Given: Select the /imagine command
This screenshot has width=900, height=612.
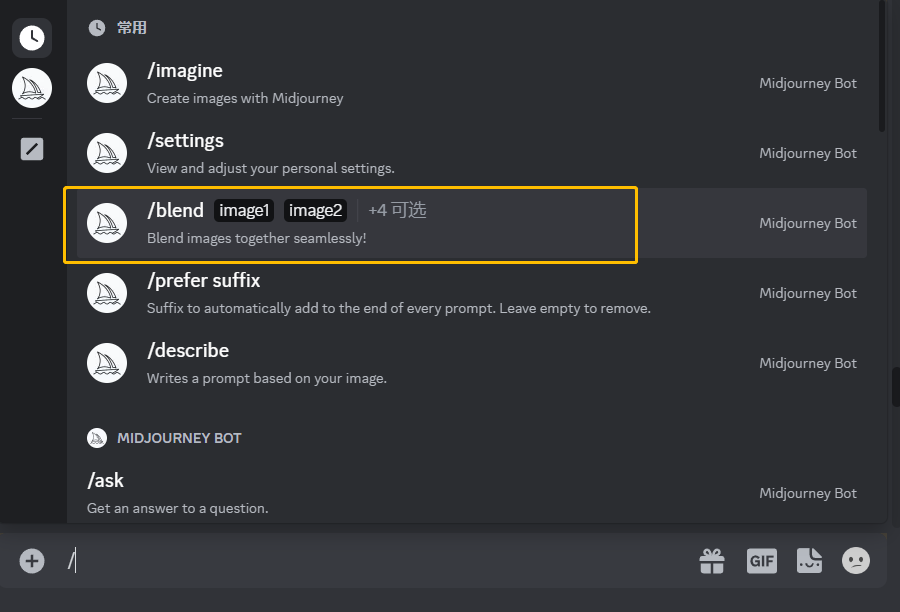Looking at the screenshot, I should (185, 71).
